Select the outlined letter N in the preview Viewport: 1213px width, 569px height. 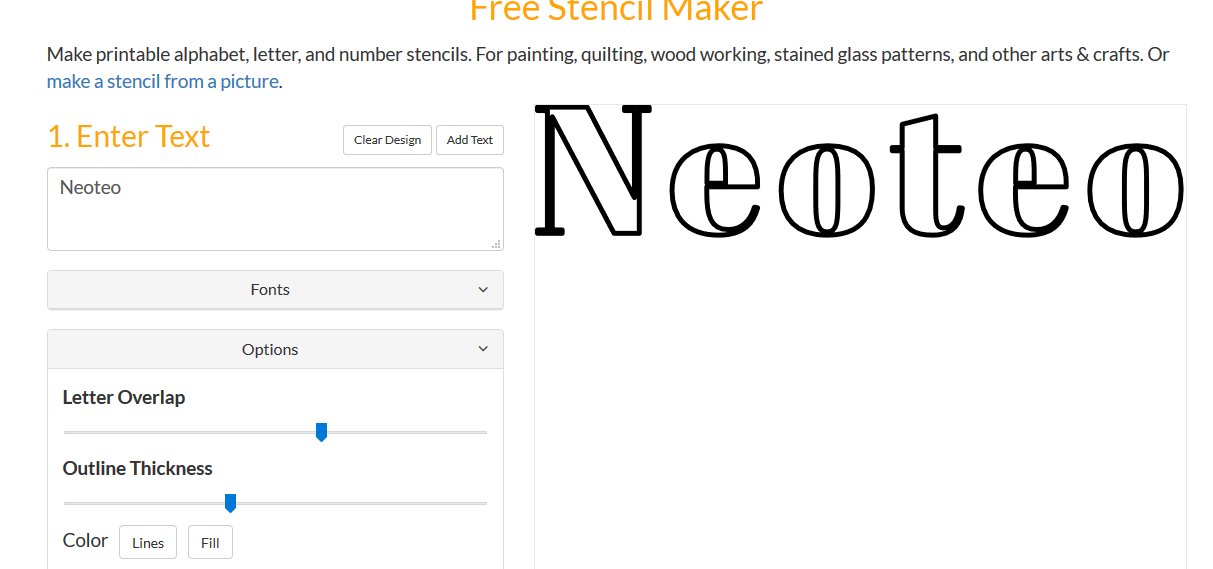click(595, 170)
